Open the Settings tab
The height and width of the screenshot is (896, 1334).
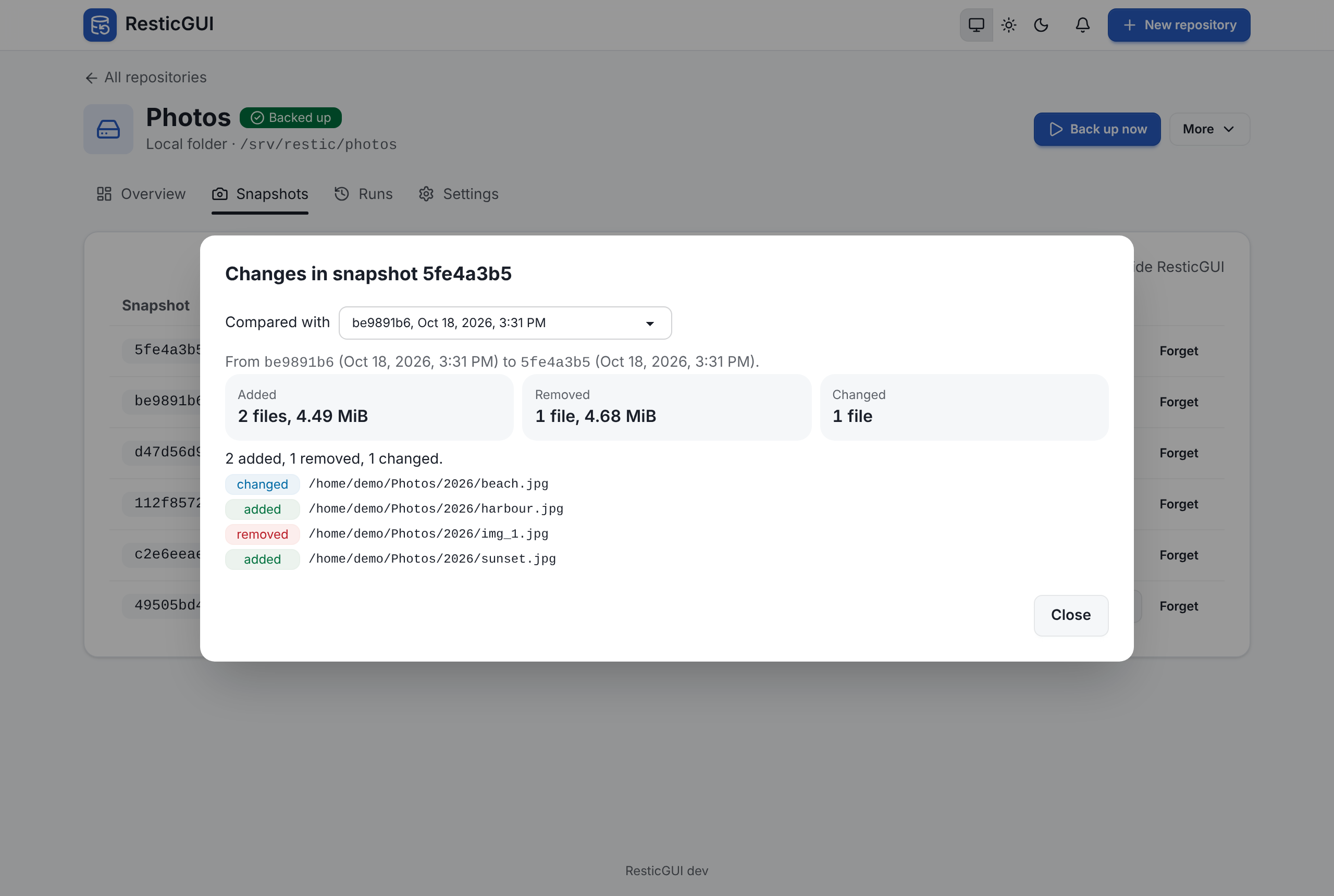(459, 194)
